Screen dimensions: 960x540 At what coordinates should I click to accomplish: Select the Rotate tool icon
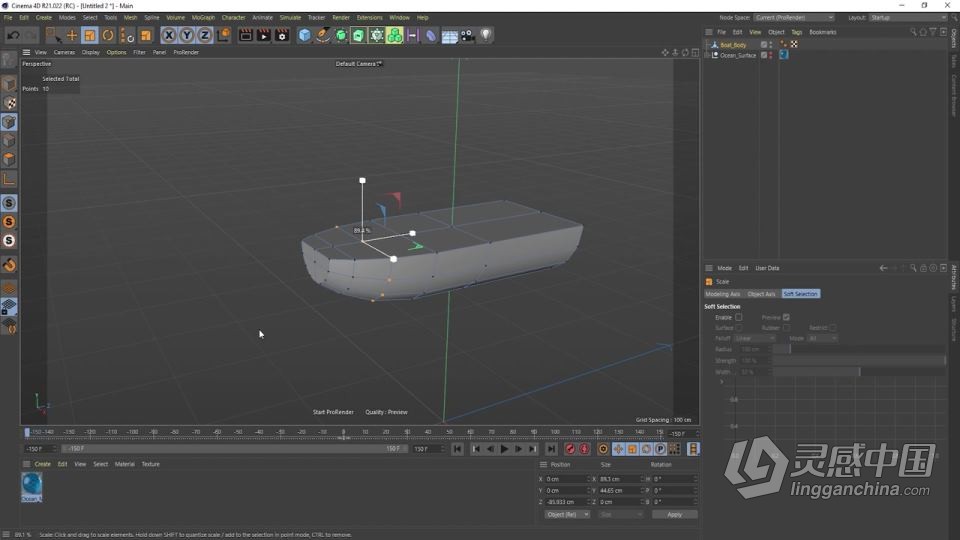coord(108,36)
